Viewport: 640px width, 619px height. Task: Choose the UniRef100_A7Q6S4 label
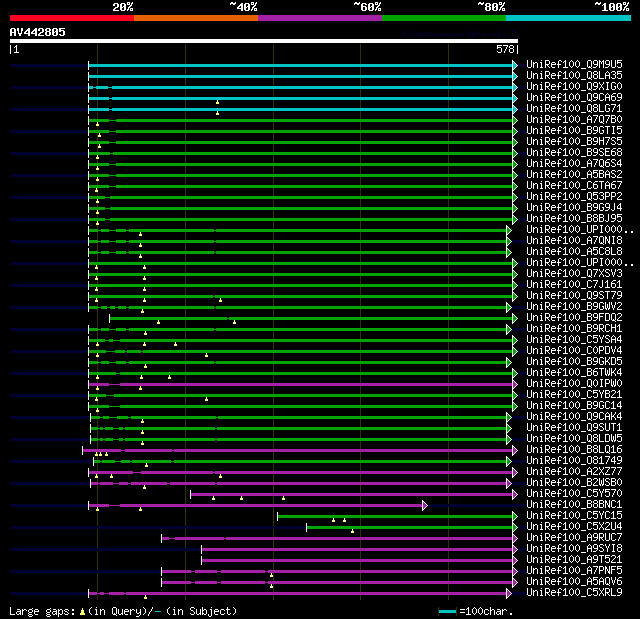pos(574,164)
